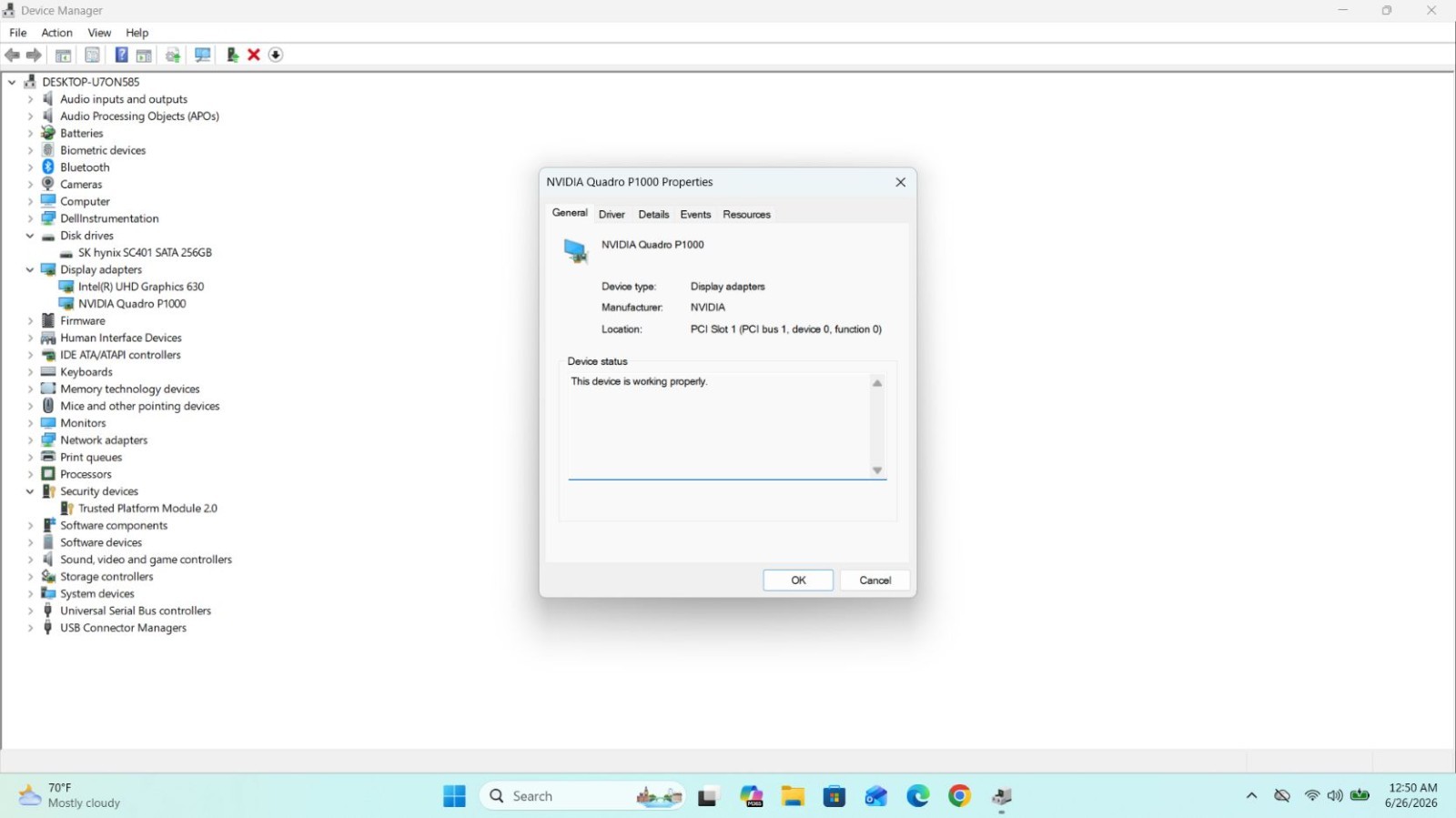Open the Help menu

(x=136, y=33)
